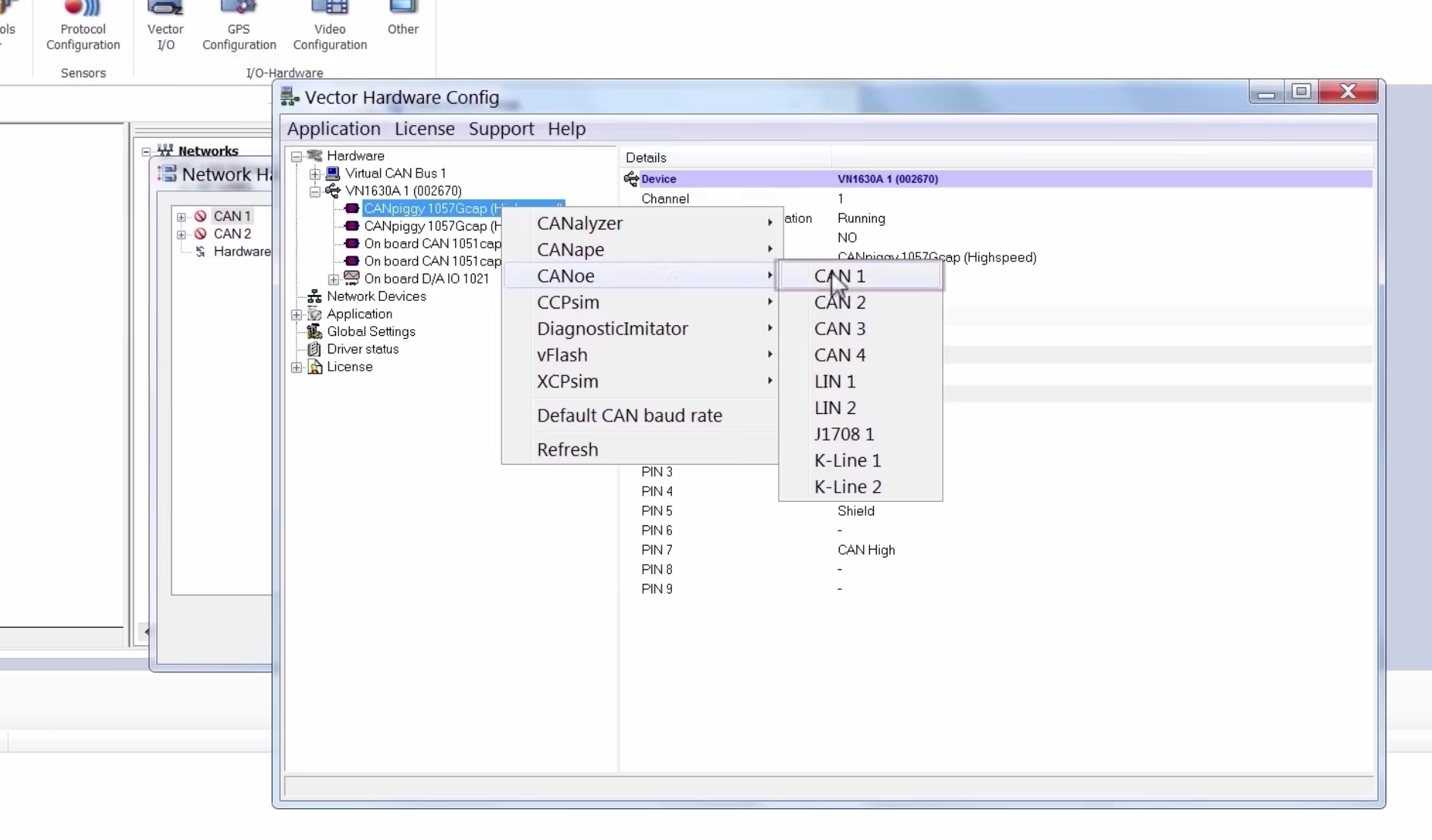Open XCPsim submenu
1432x840 pixels.
click(640, 381)
